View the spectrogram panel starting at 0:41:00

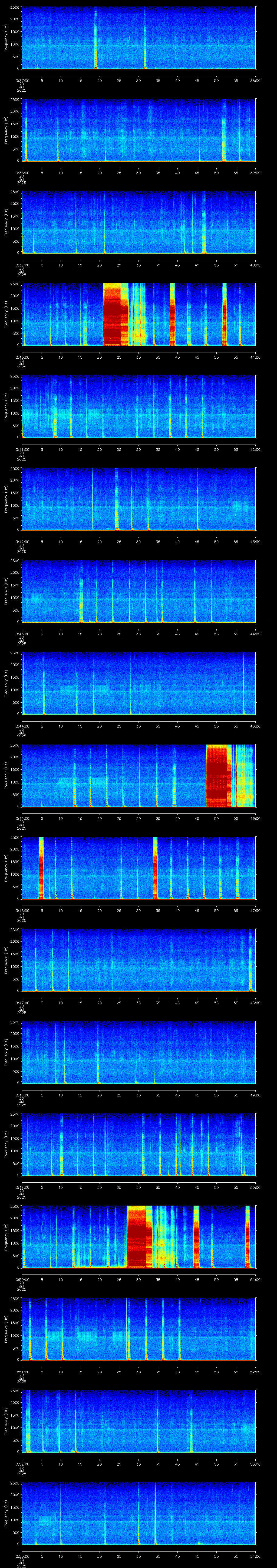(139, 407)
